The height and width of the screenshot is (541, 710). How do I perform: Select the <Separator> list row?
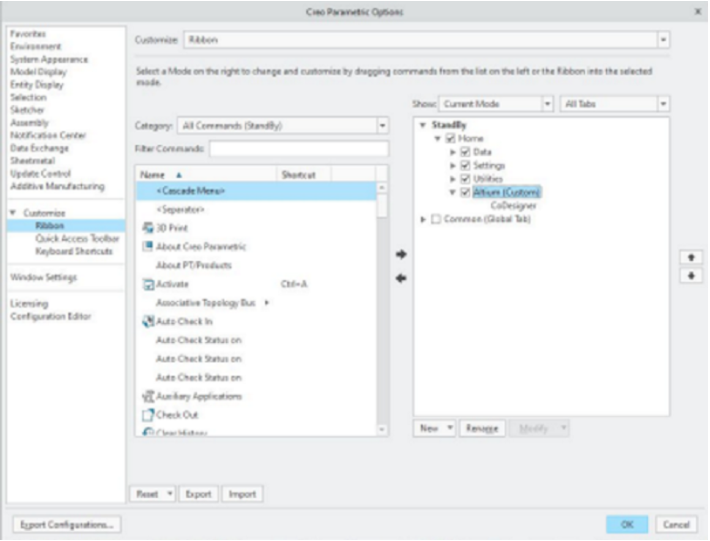(256, 210)
